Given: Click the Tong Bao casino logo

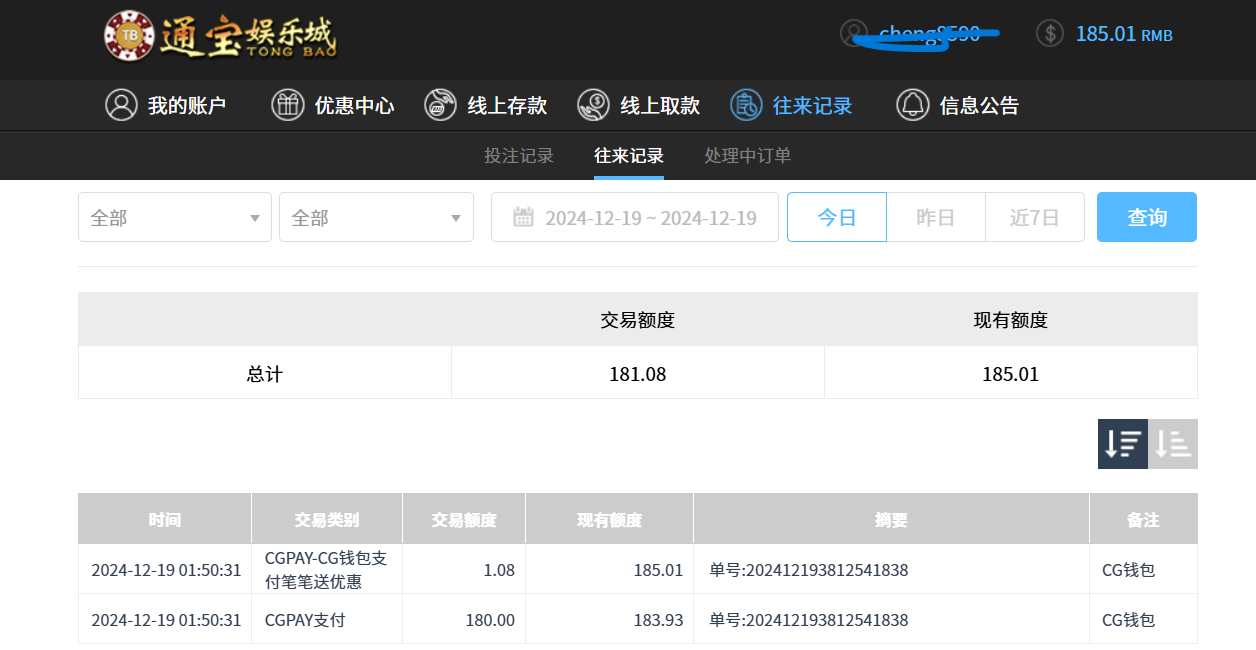Looking at the screenshot, I should [x=220, y=37].
